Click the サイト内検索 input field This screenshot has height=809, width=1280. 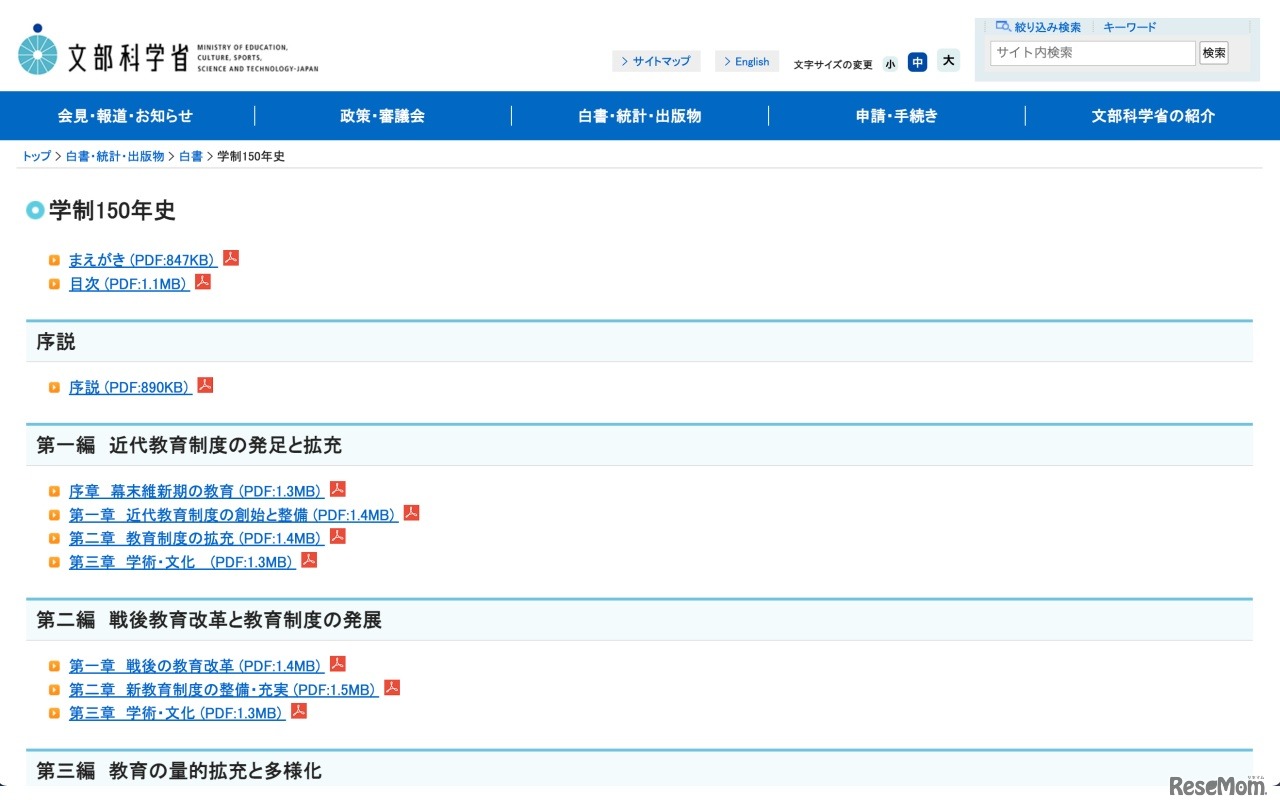(x=1092, y=53)
